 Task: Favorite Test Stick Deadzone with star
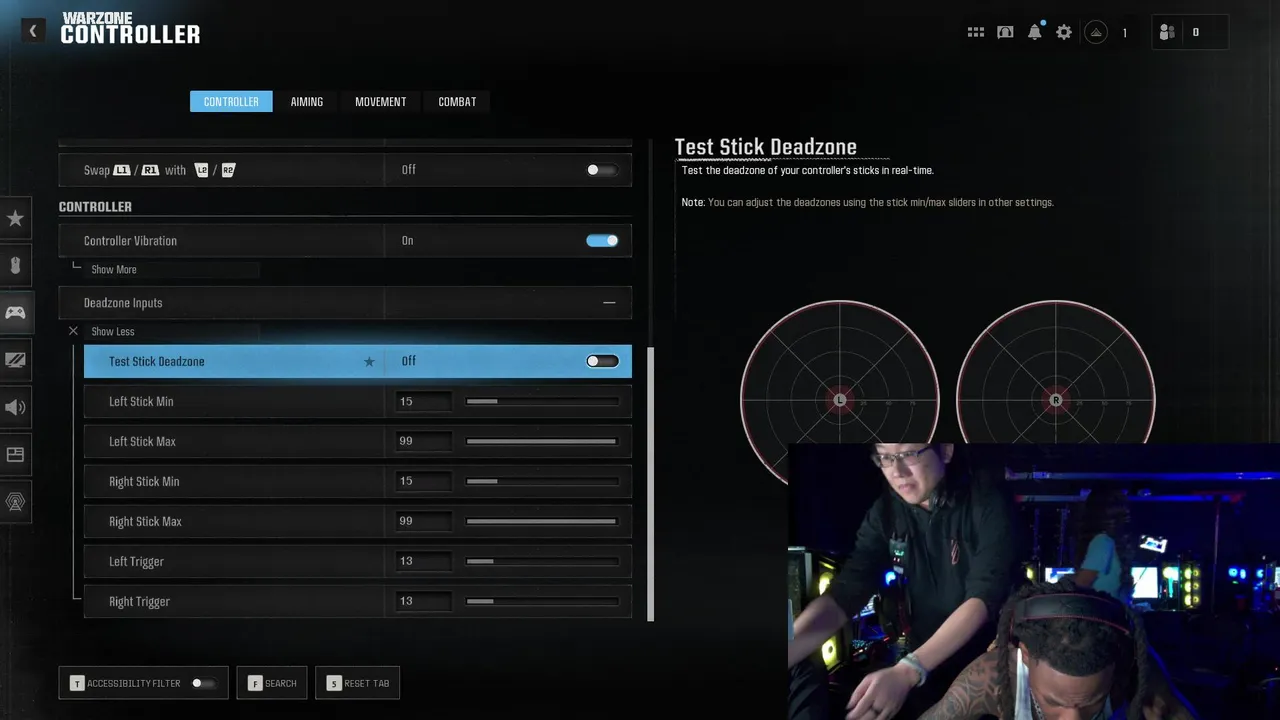click(369, 362)
